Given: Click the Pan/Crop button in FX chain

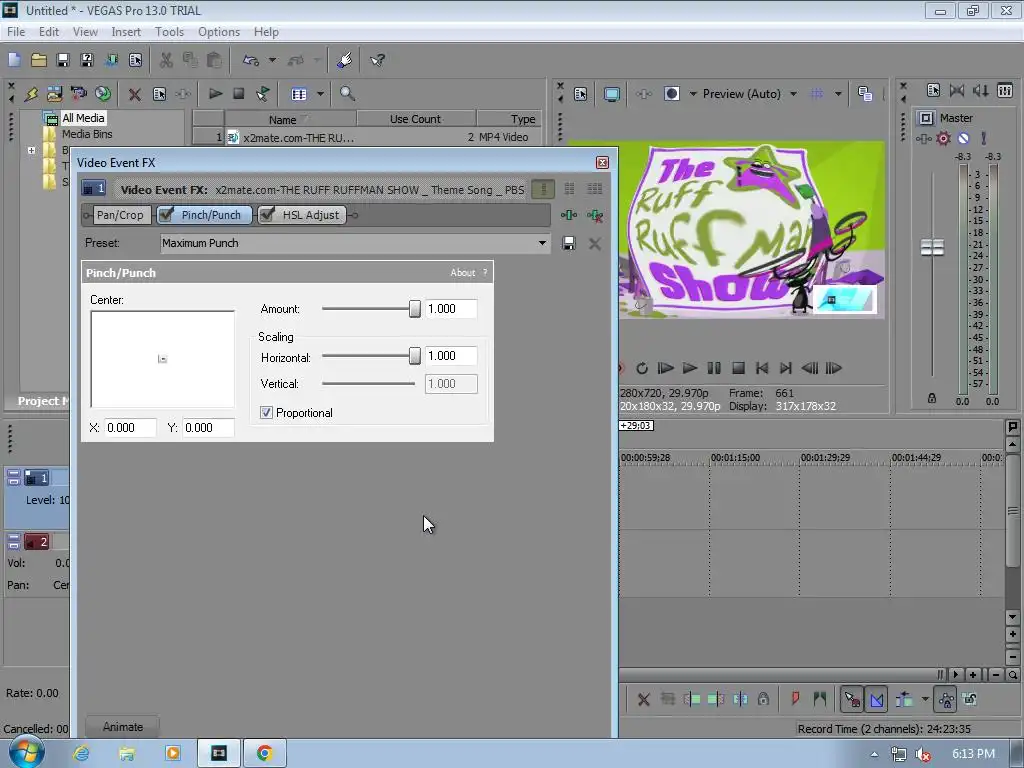Looking at the screenshot, I should click(120, 215).
